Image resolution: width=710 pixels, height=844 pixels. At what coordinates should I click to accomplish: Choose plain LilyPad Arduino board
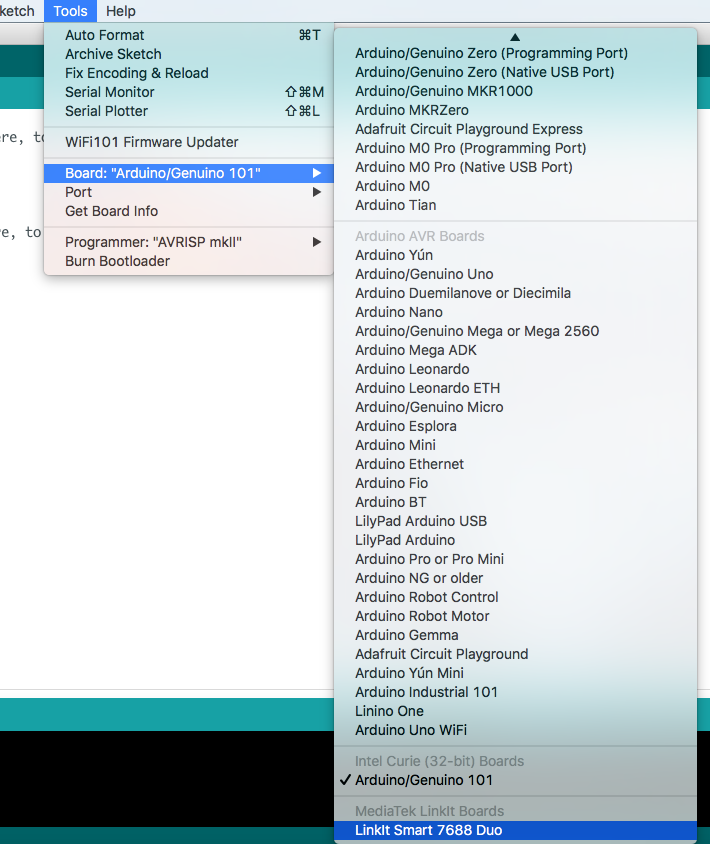point(515,540)
